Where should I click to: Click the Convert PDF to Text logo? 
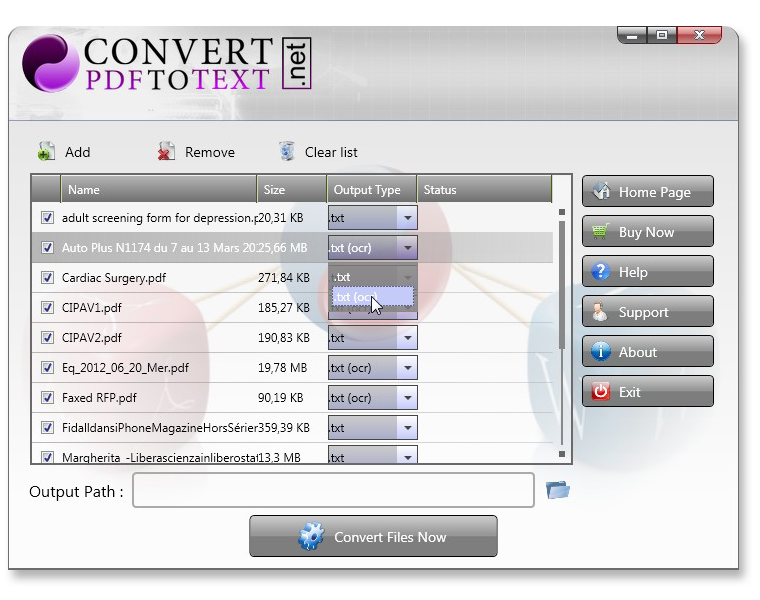[x=167, y=63]
